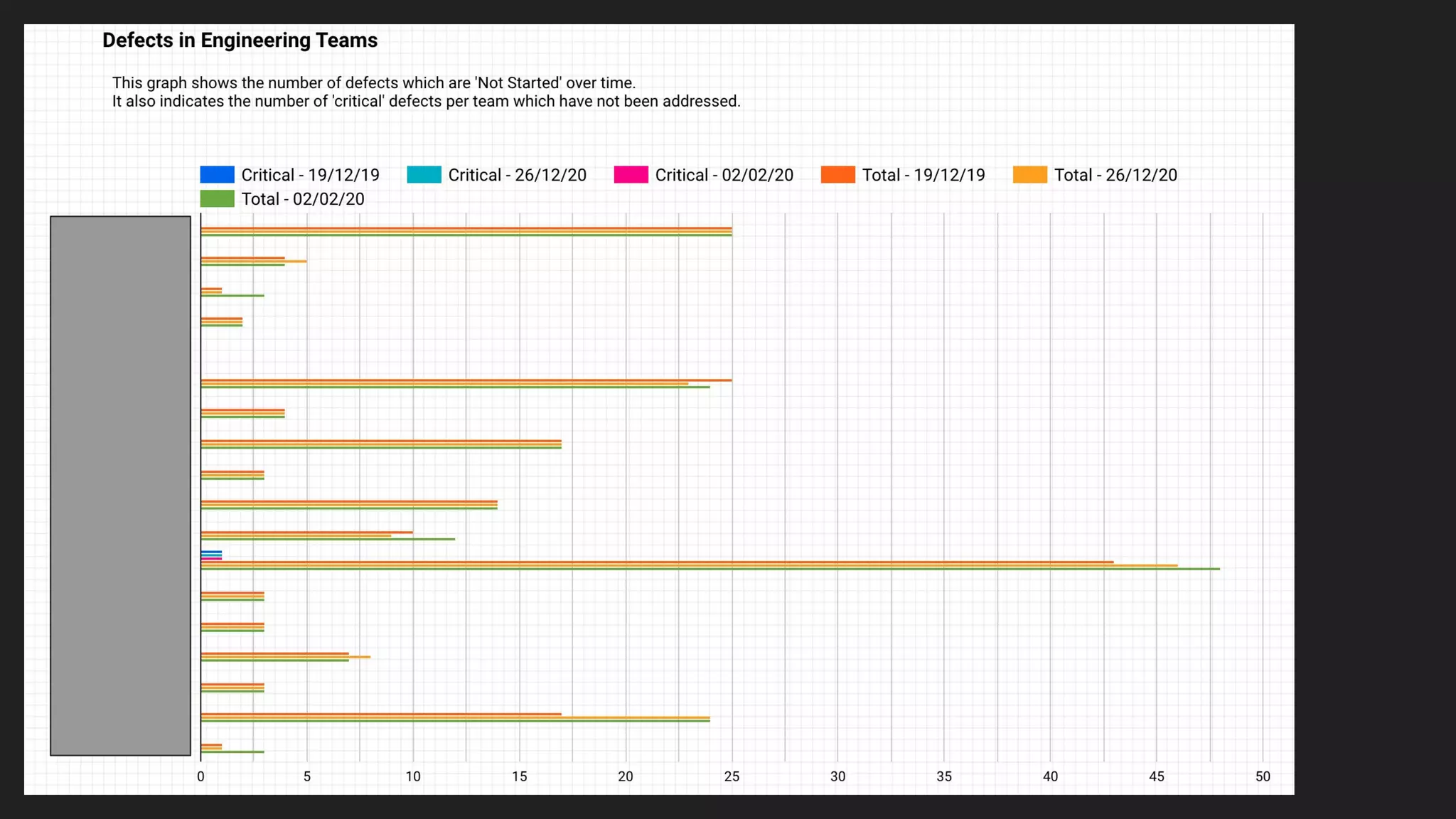Click the blue Critical - 19/12/19 legend swatch

pos(217,175)
